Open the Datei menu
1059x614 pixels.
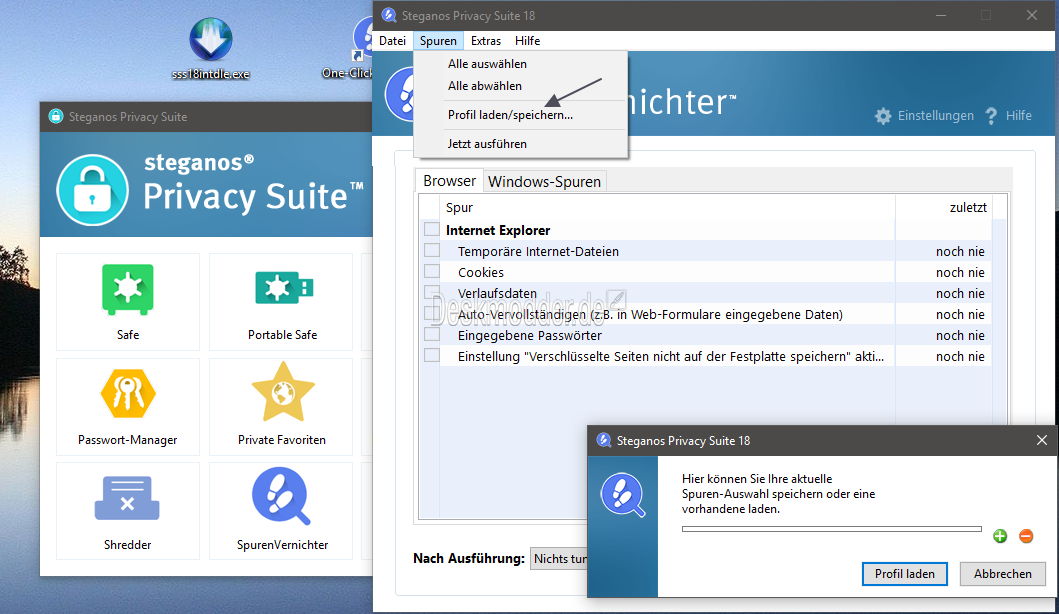[x=392, y=41]
